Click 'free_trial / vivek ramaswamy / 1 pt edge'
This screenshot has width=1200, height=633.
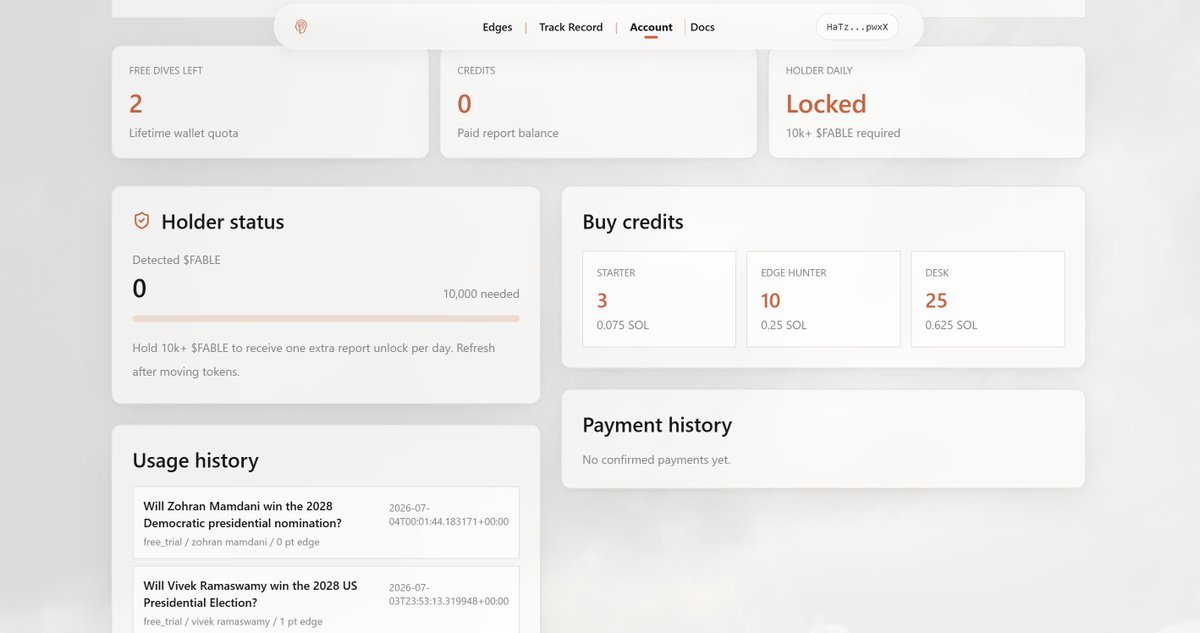coord(233,622)
